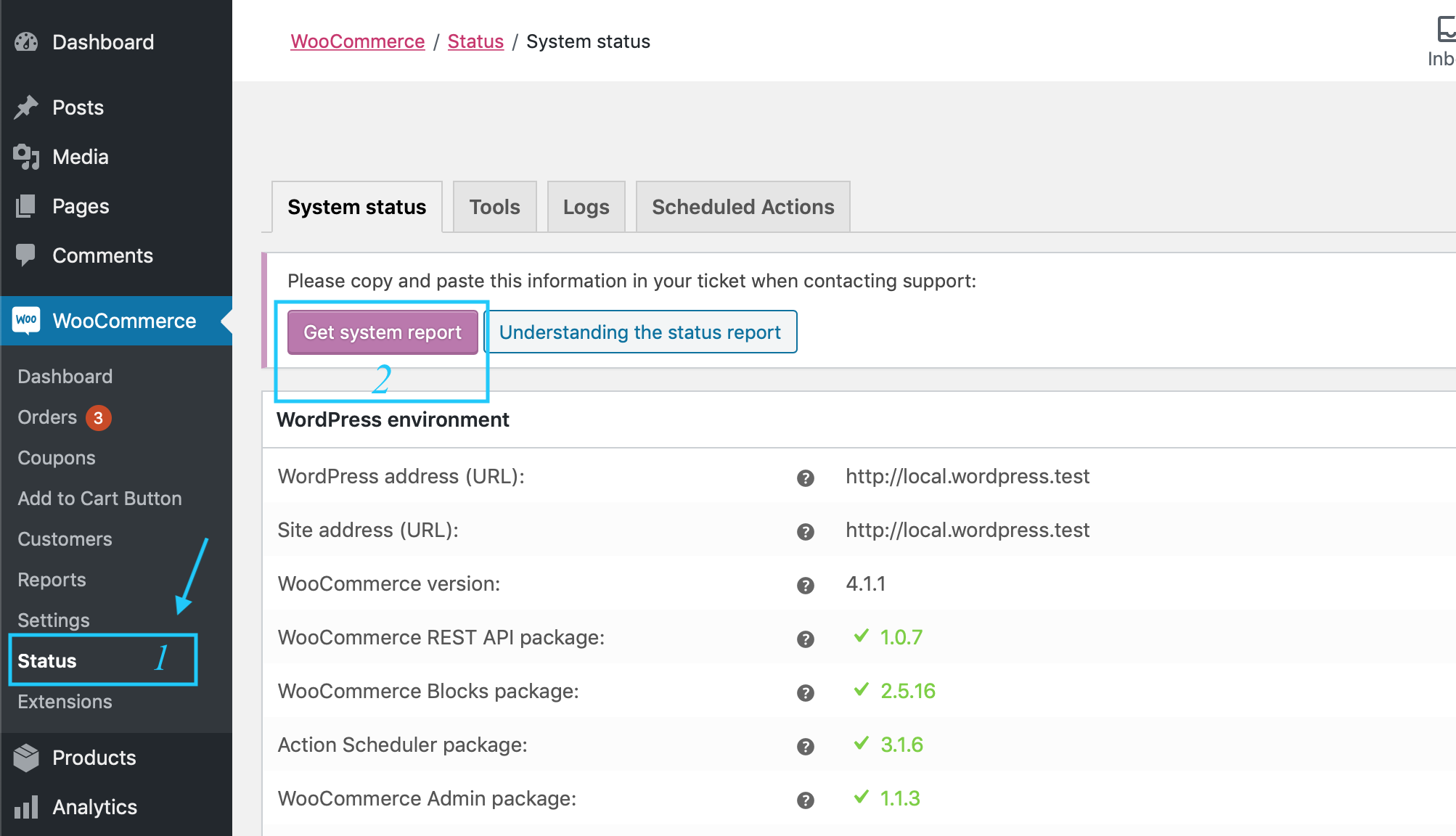
Task: Click the Media icon in sidebar
Action: click(x=26, y=157)
